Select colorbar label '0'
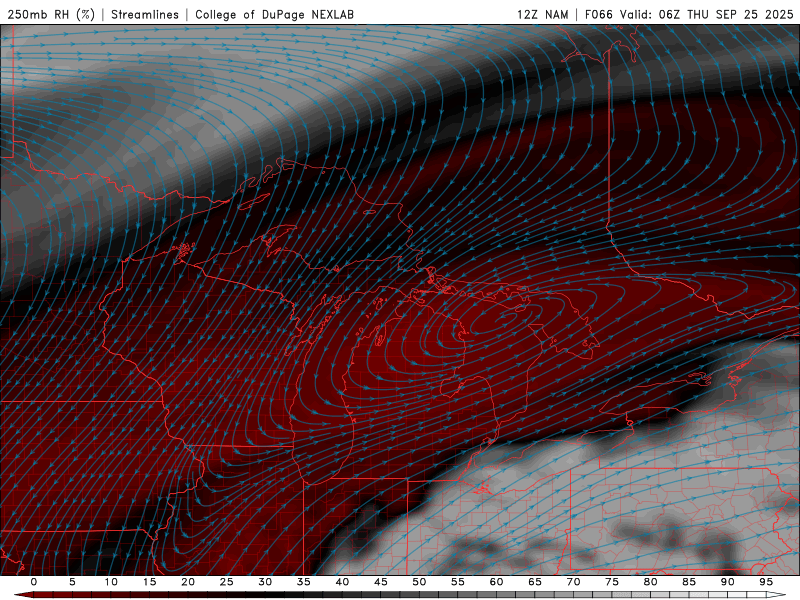This screenshot has height=600, width=800. pyautogui.click(x=34, y=582)
